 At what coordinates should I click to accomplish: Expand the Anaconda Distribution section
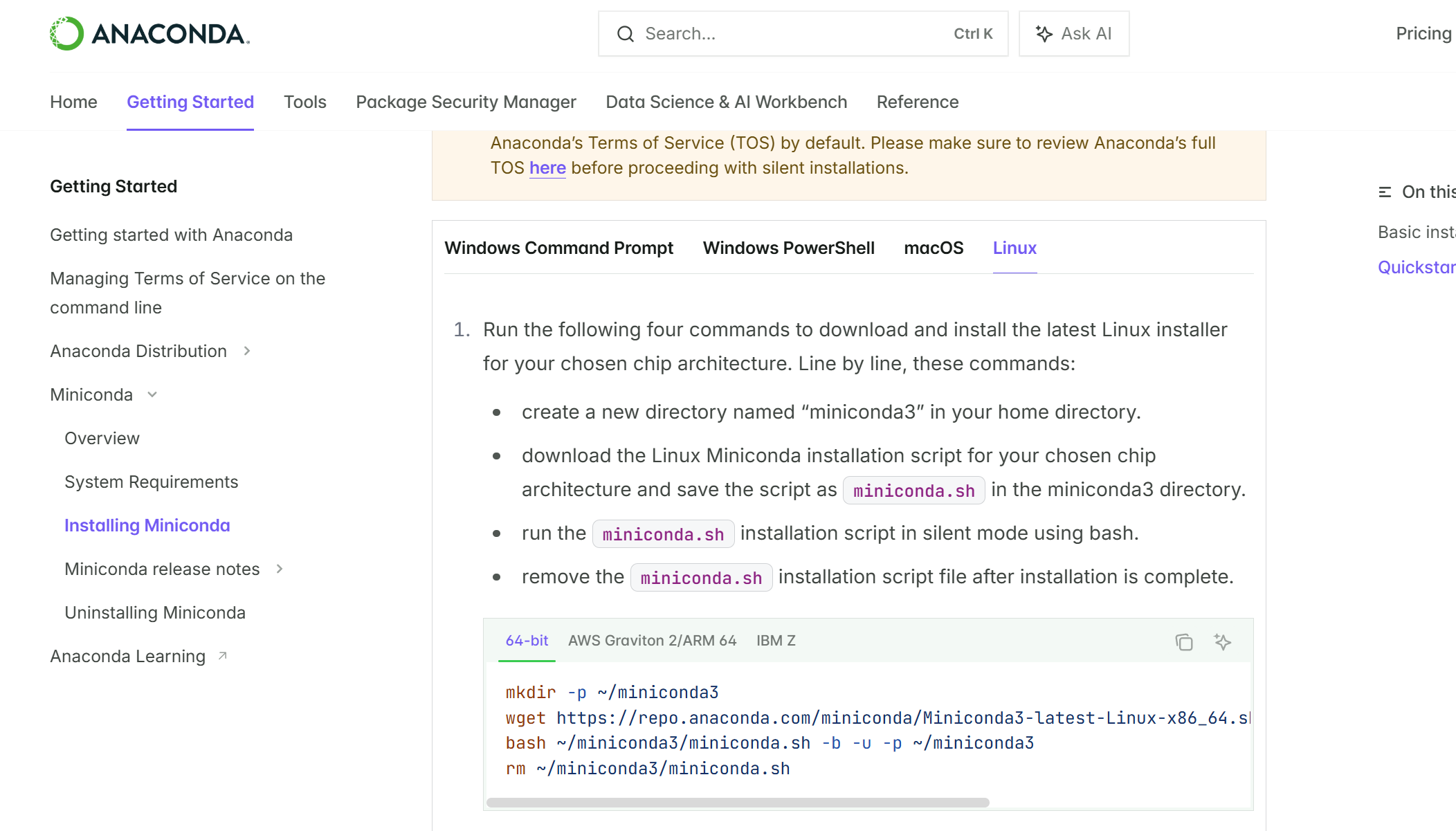click(x=247, y=351)
